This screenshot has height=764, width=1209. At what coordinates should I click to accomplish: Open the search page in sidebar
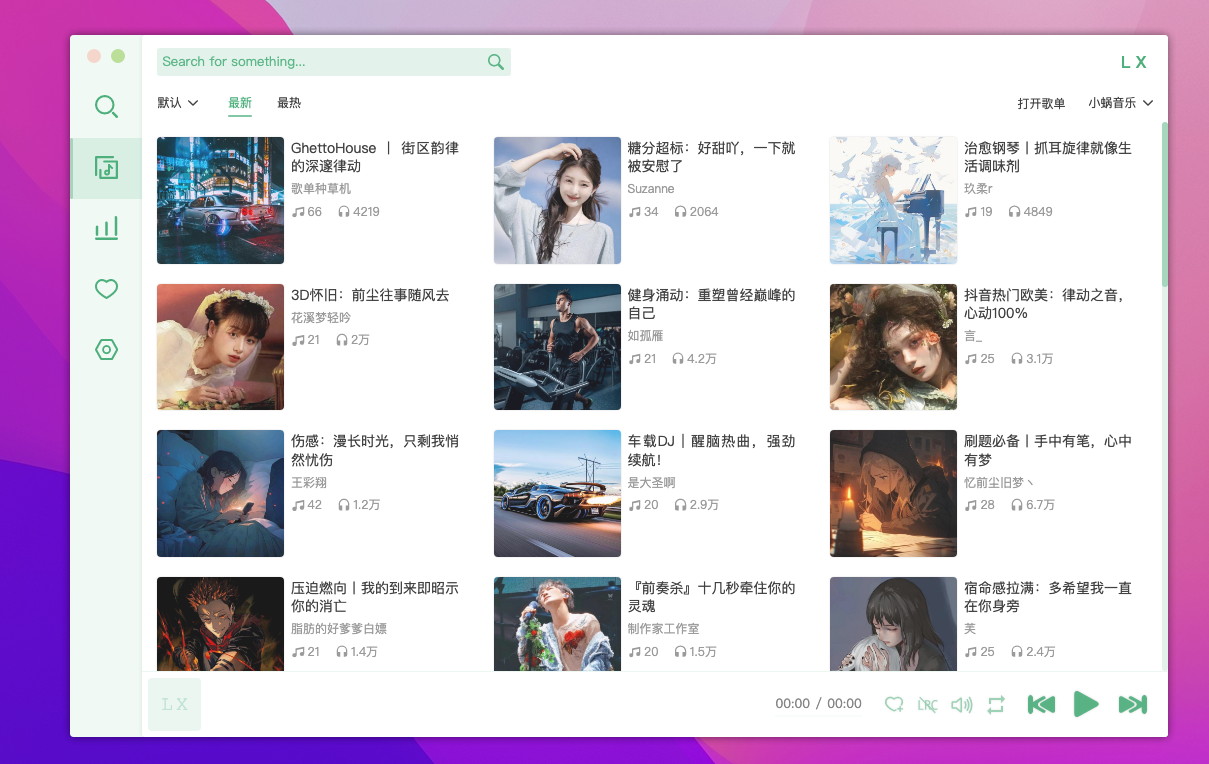[x=106, y=106]
